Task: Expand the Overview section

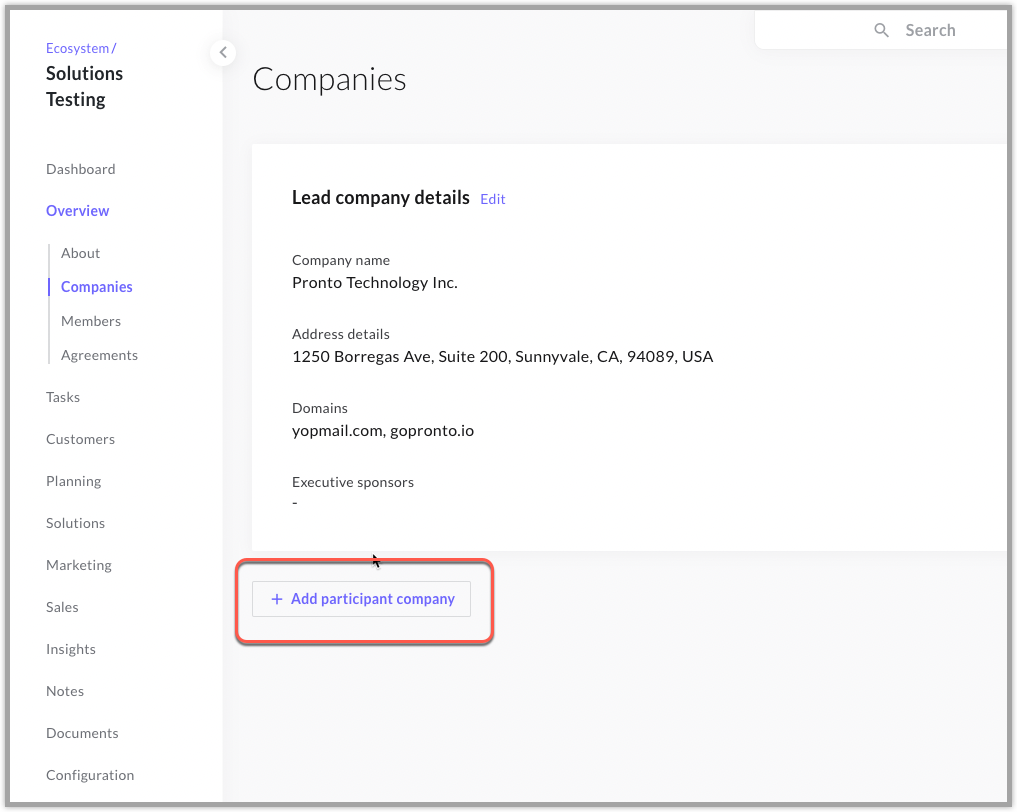Action: pos(78,211)
